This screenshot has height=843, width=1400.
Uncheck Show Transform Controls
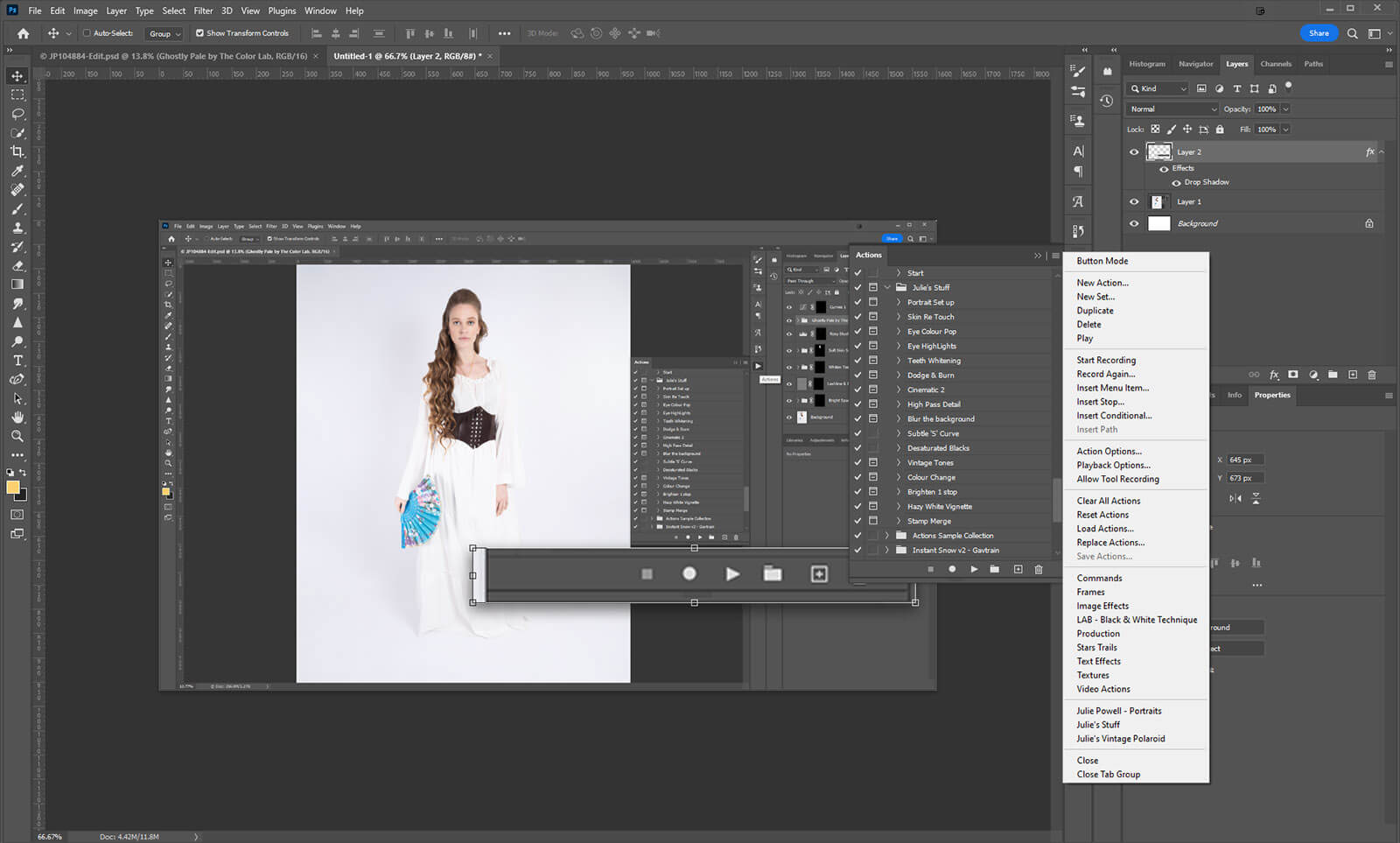click(x=199, y=33)
